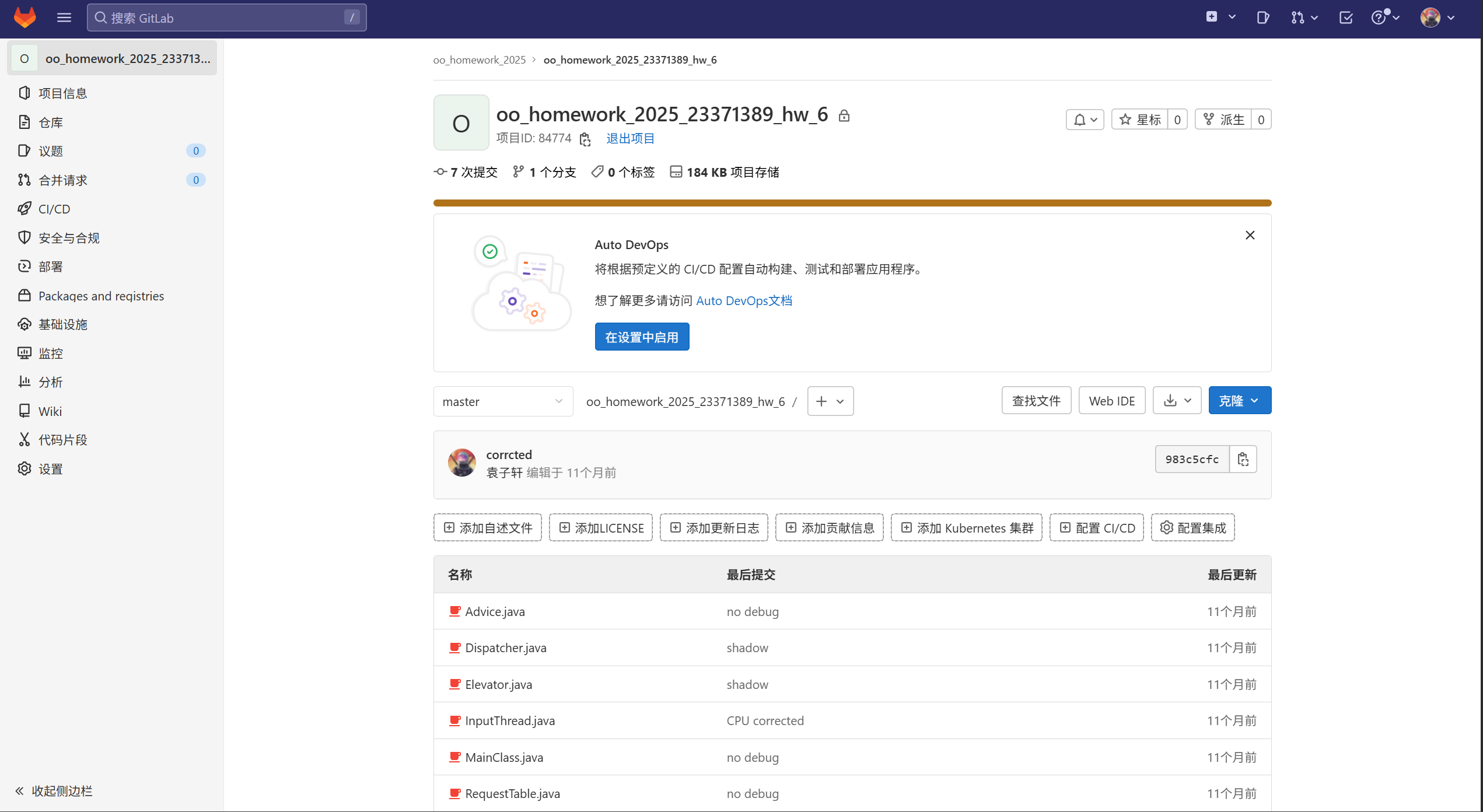
Task: Open the Auto DevOps documentation link
Action: pos(744,301)
